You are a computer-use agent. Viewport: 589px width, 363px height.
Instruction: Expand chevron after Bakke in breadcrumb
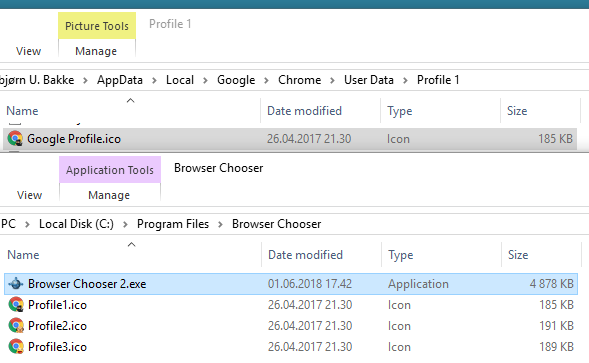[x=85, y=80]
